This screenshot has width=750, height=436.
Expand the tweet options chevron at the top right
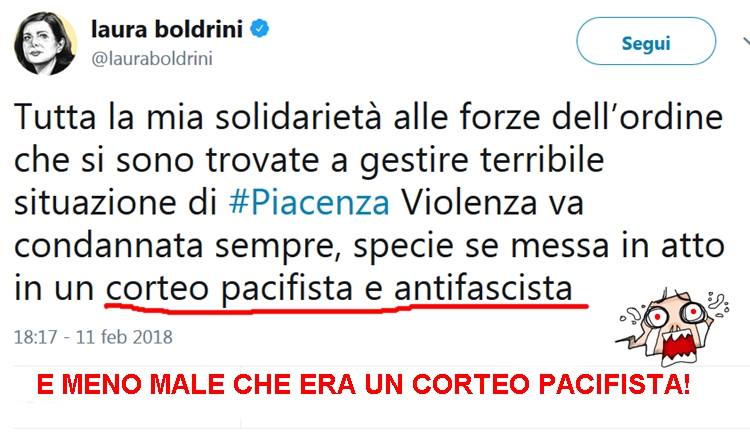(x=746, y=42)
